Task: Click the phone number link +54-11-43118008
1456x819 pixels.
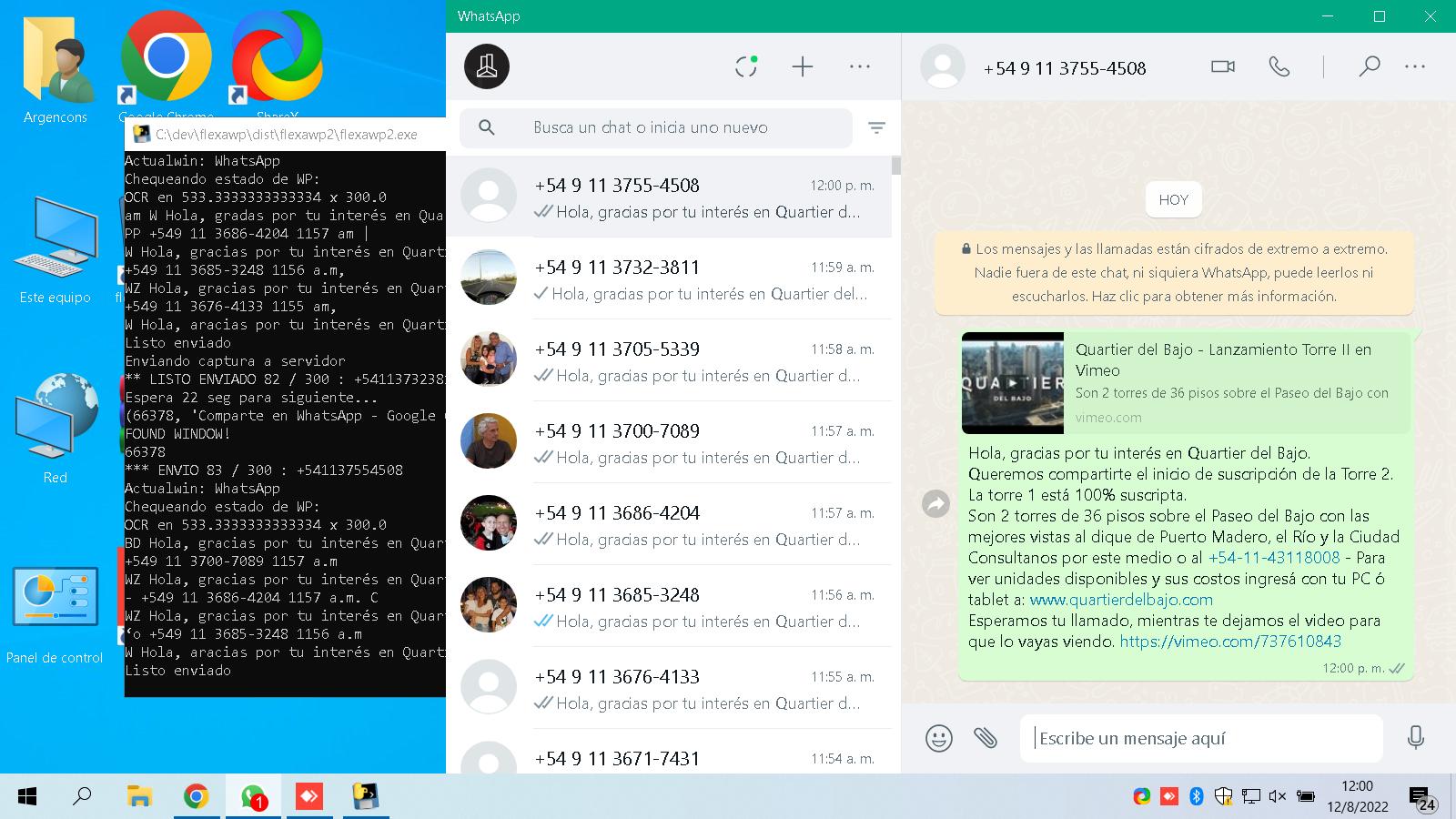Action: pyautogui.click(x=1274, y=558)
